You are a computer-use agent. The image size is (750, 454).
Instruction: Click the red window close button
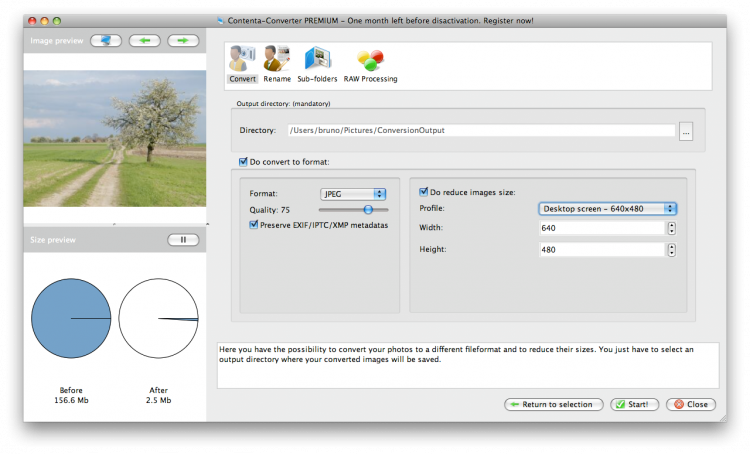tap(32, 21)
